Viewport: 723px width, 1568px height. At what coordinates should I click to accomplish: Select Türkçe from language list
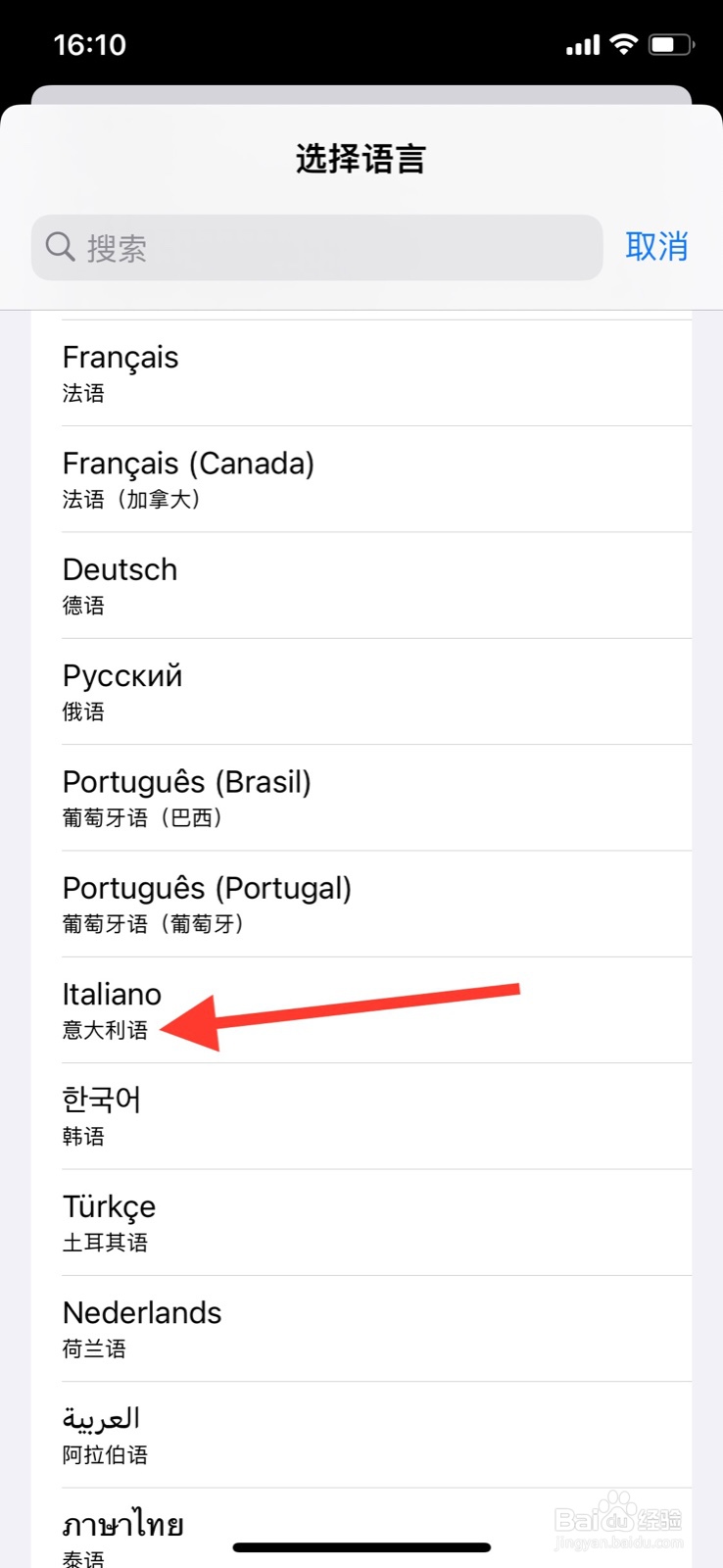coord(361,1222)
